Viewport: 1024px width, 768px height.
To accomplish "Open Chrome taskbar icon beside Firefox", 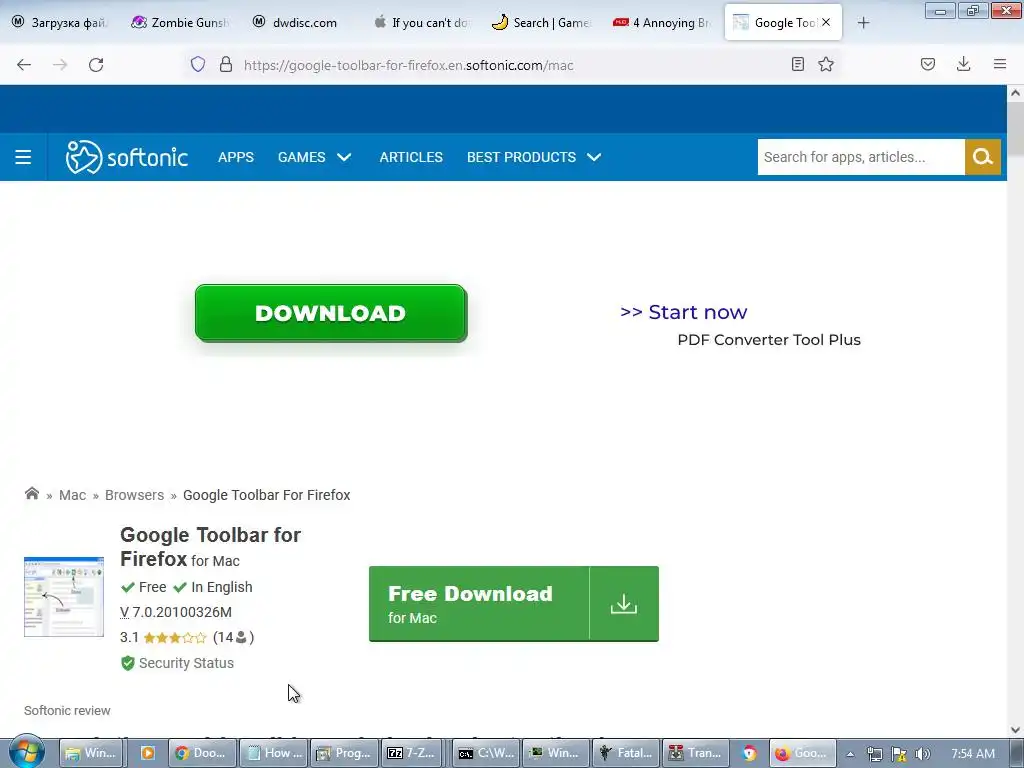I will click(x=749, y=753).
